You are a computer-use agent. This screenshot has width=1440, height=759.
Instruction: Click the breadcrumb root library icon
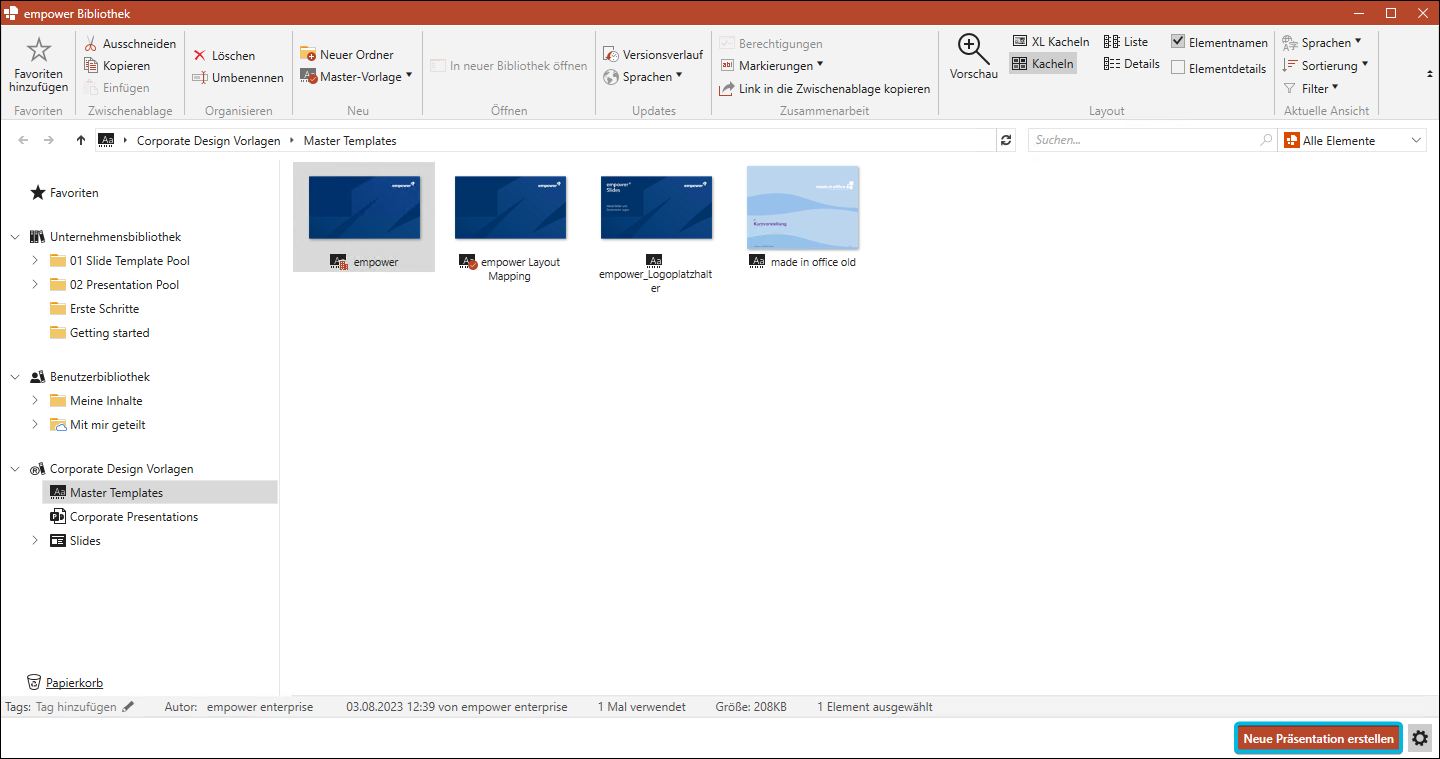click(x=105, y=141)
